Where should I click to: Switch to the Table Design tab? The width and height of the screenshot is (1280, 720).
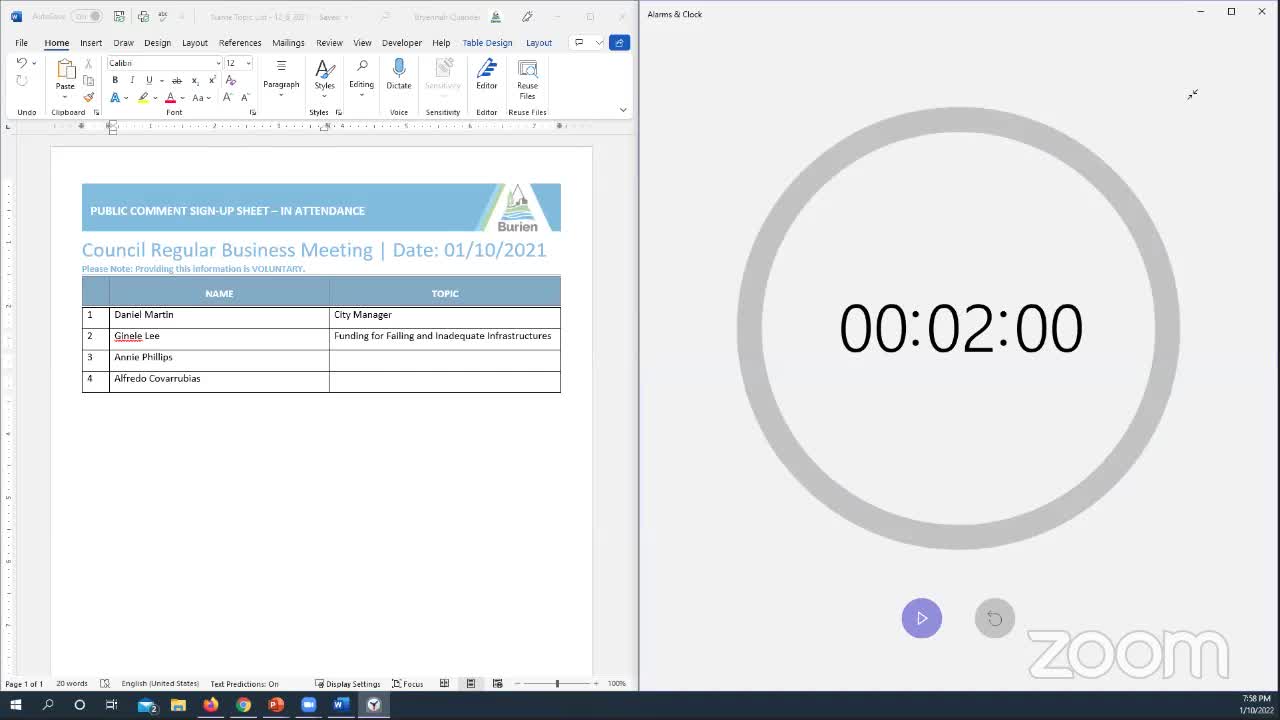tap(487, 43)
